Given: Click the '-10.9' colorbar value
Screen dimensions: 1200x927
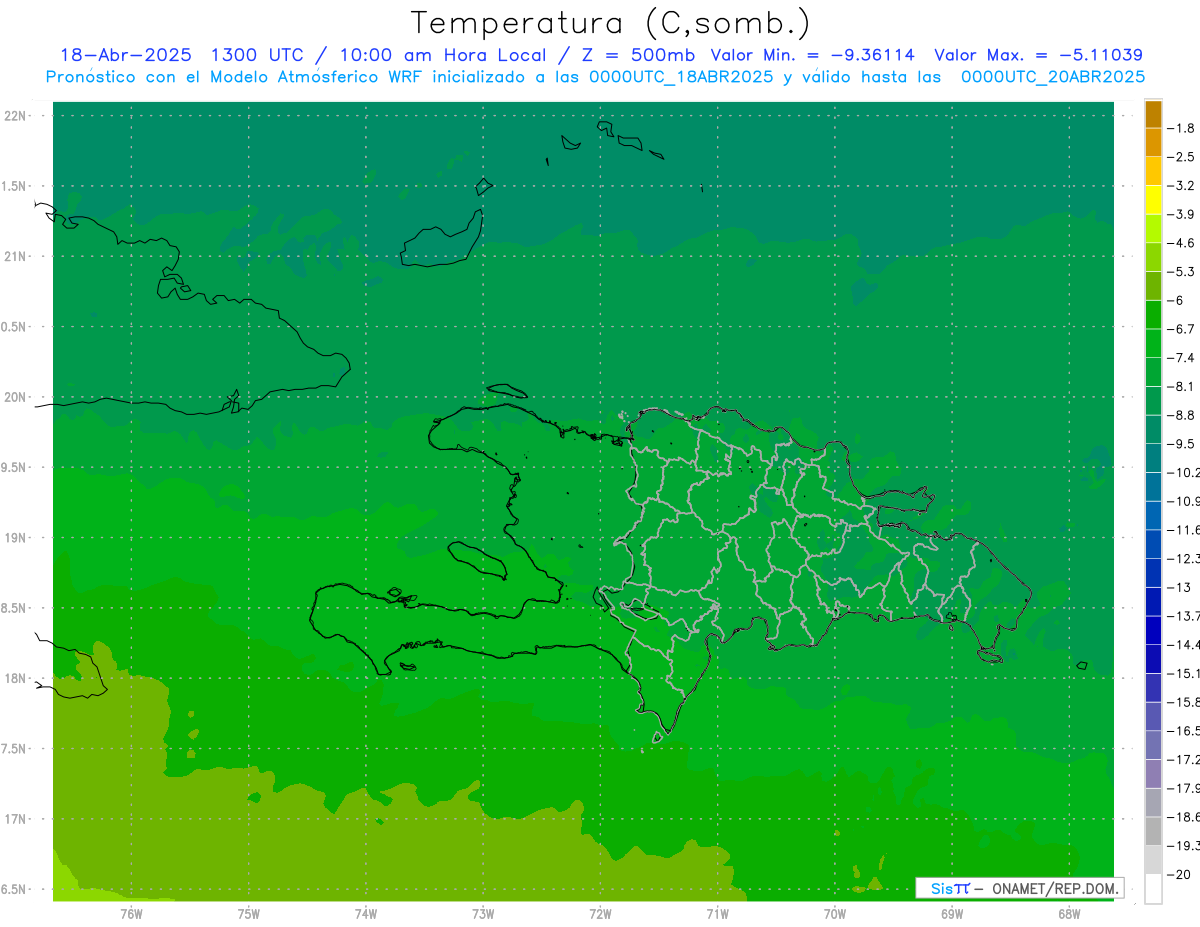Looking at the screenshot, I should (x=1185, y=500).
